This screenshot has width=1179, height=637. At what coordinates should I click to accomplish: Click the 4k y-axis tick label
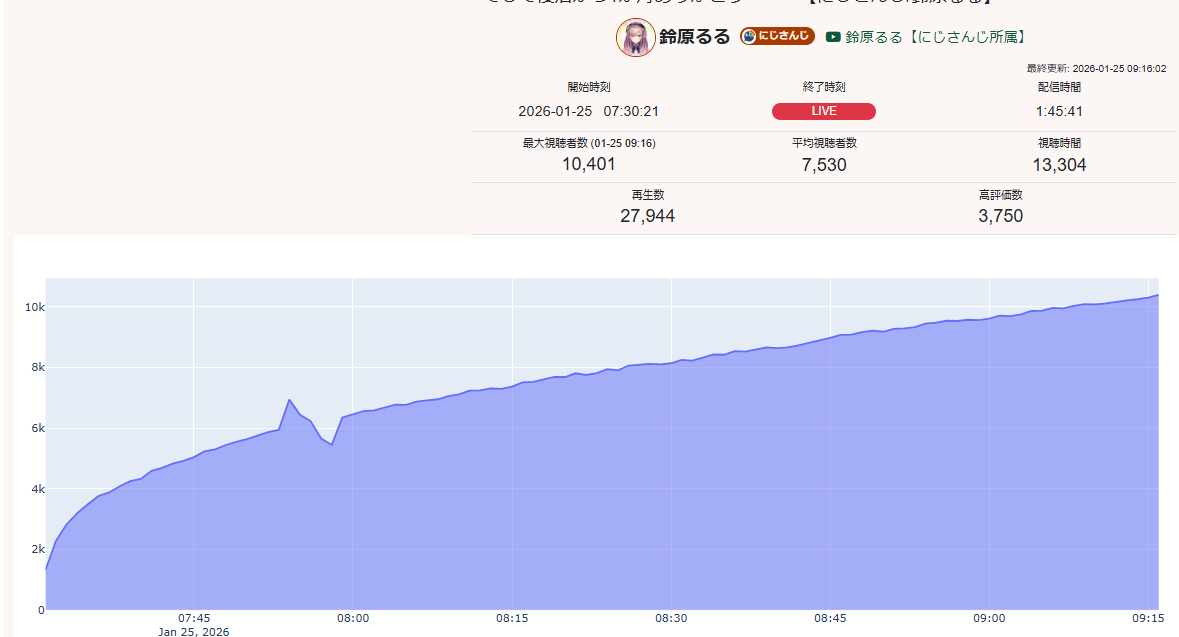38,489
